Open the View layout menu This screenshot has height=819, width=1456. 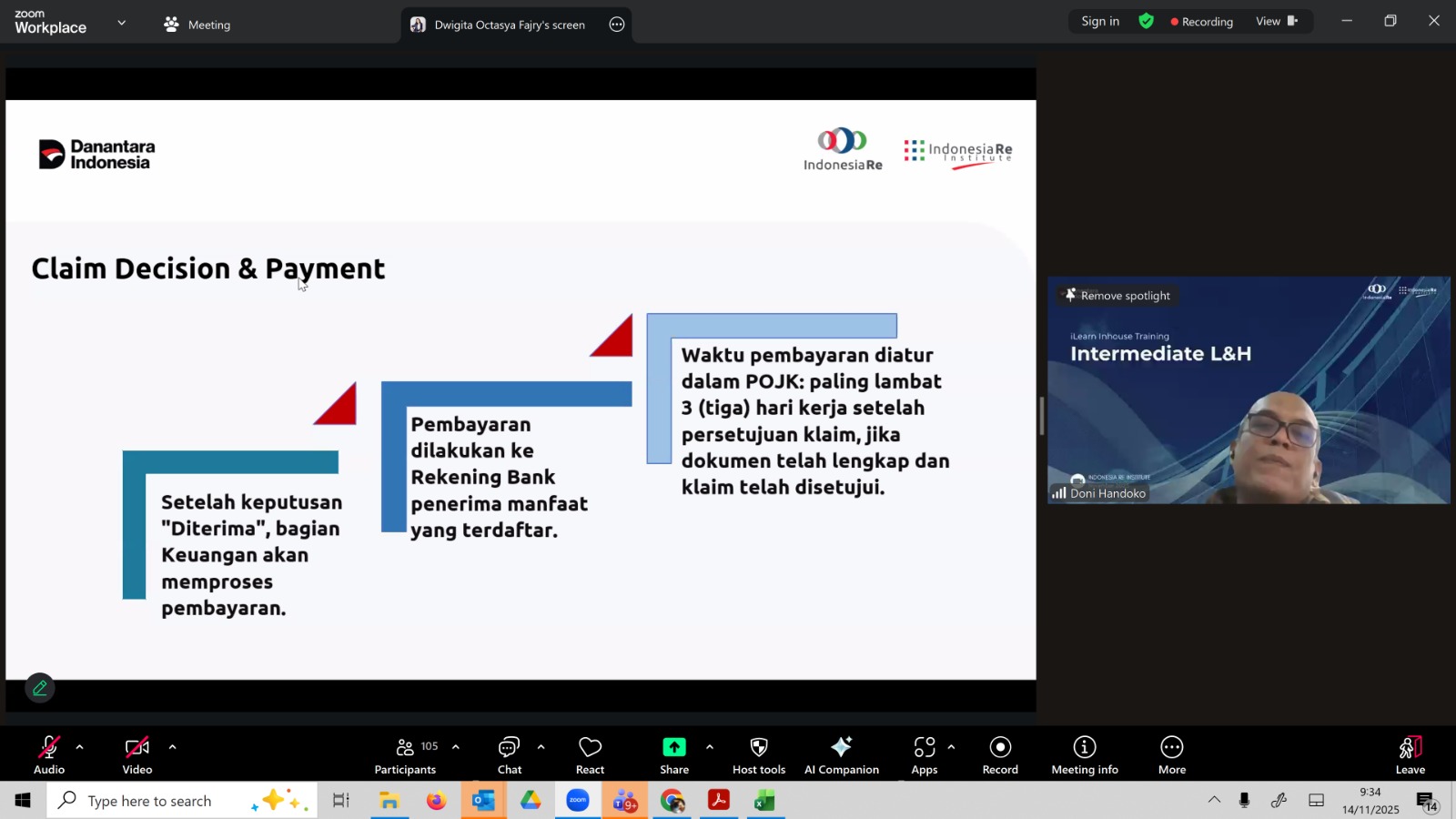1277,21
